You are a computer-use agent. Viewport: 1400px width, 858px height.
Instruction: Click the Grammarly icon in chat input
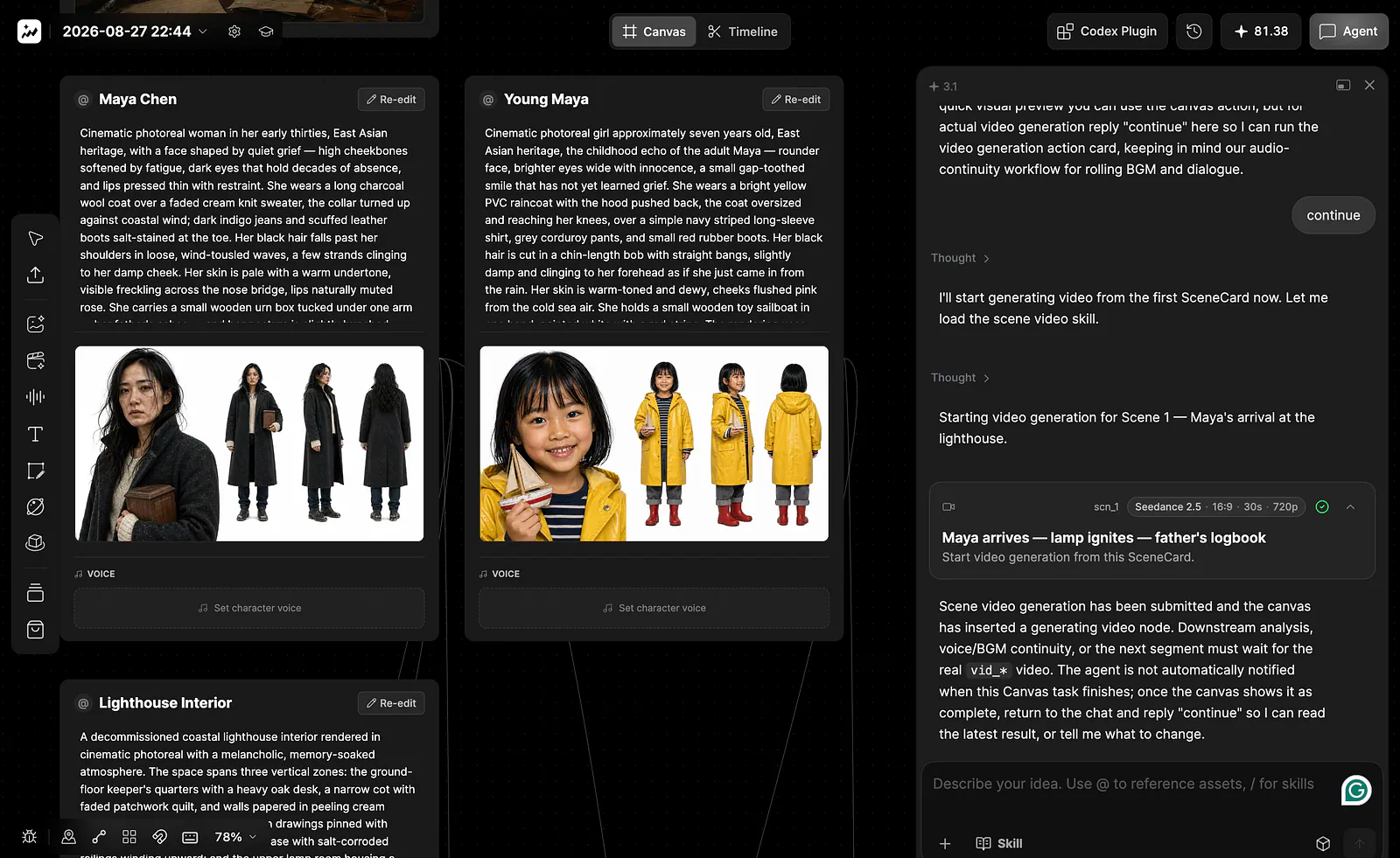(x=1356, y=790)
